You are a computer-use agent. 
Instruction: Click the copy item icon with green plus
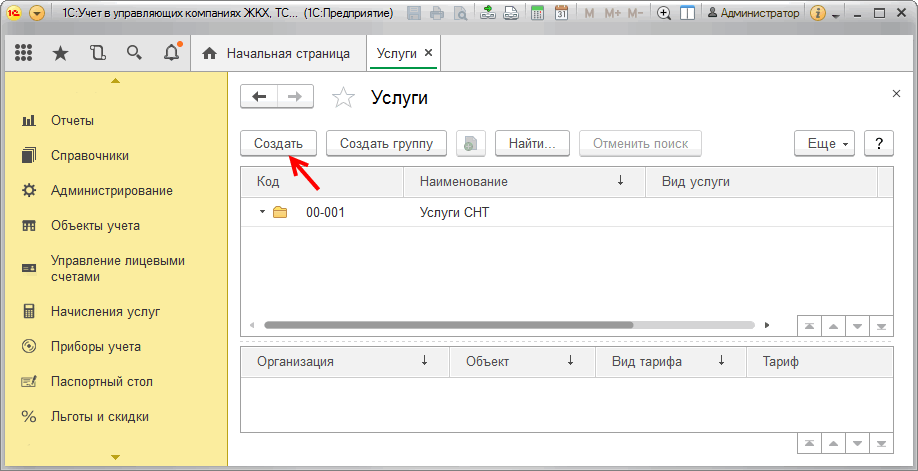point(471,144)
